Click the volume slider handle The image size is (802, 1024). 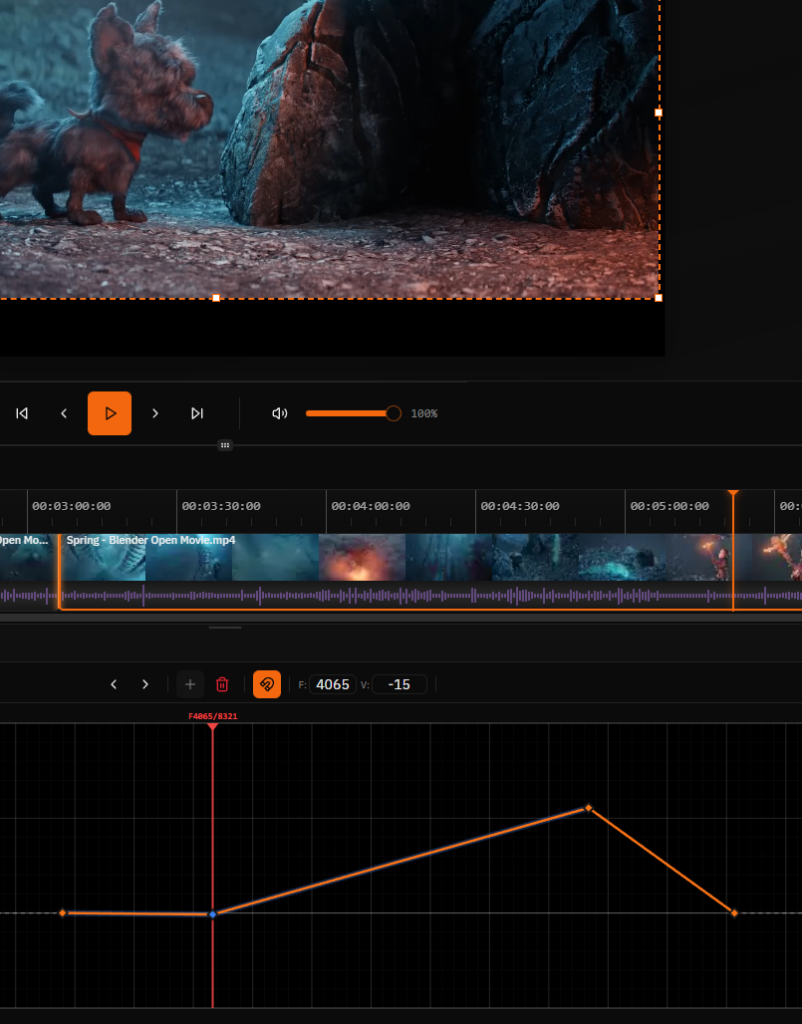tap(393, 413)
